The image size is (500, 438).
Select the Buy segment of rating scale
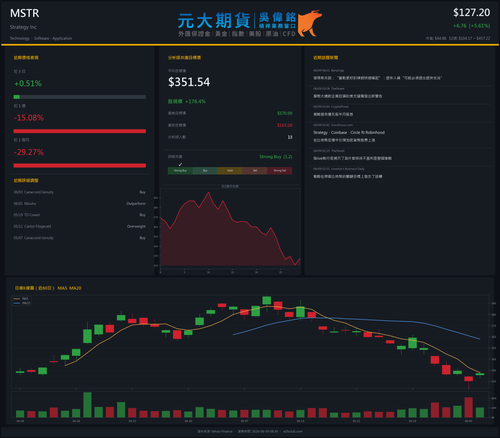pos(205,171)
